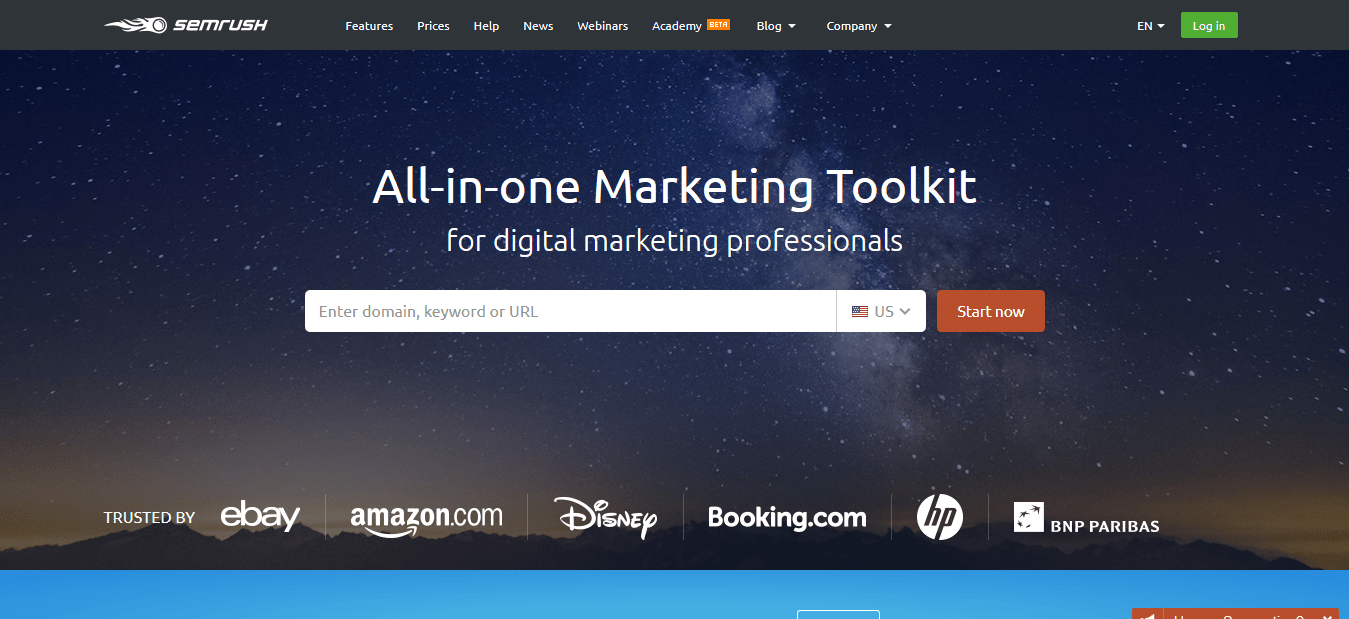Click the BNP Paribas logo
1349x619 pixels.
point(1086,517)
